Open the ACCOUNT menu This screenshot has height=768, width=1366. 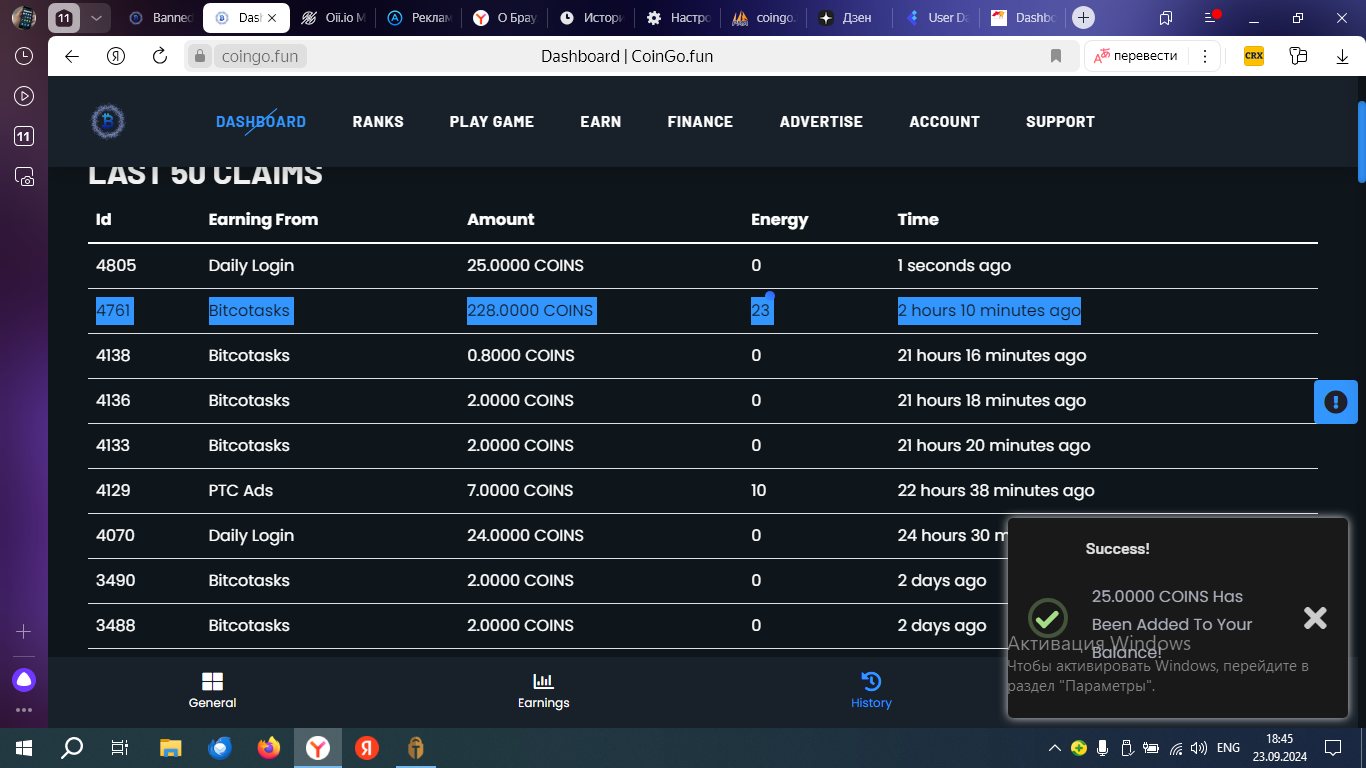pos(944,122)
